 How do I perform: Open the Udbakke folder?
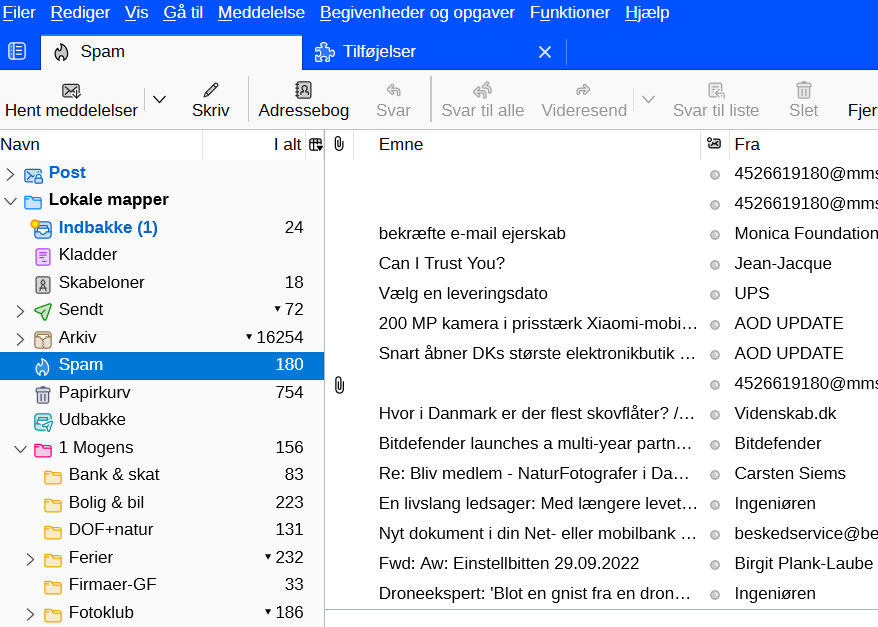[162, 420]
